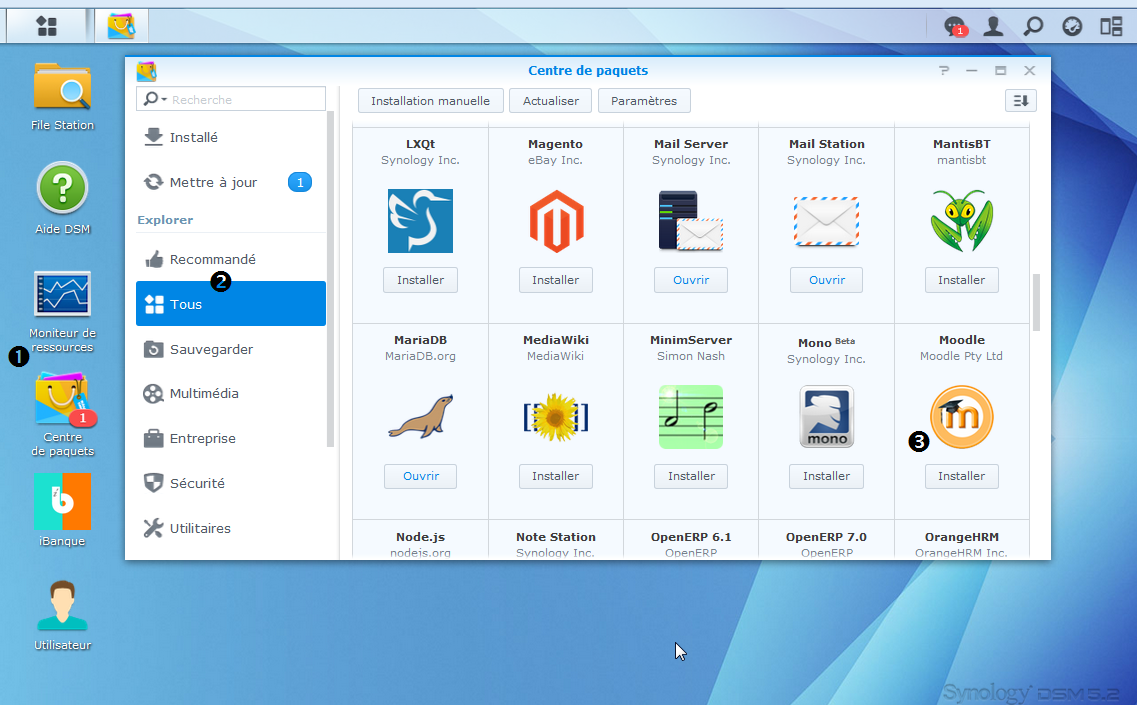Click the Recherche search field

click(231, 99)
